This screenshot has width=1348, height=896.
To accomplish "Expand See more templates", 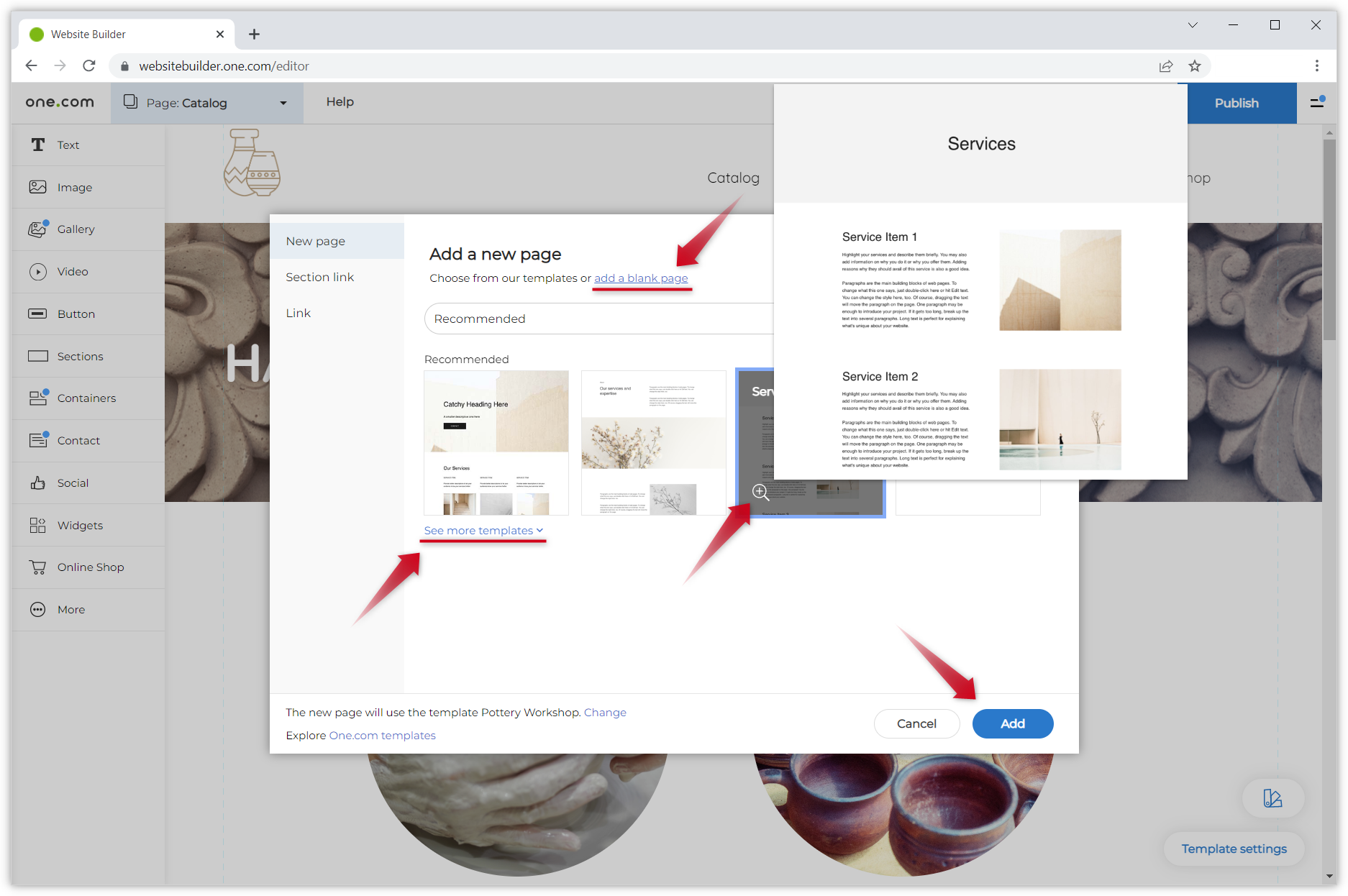I will tap(483, 531).
